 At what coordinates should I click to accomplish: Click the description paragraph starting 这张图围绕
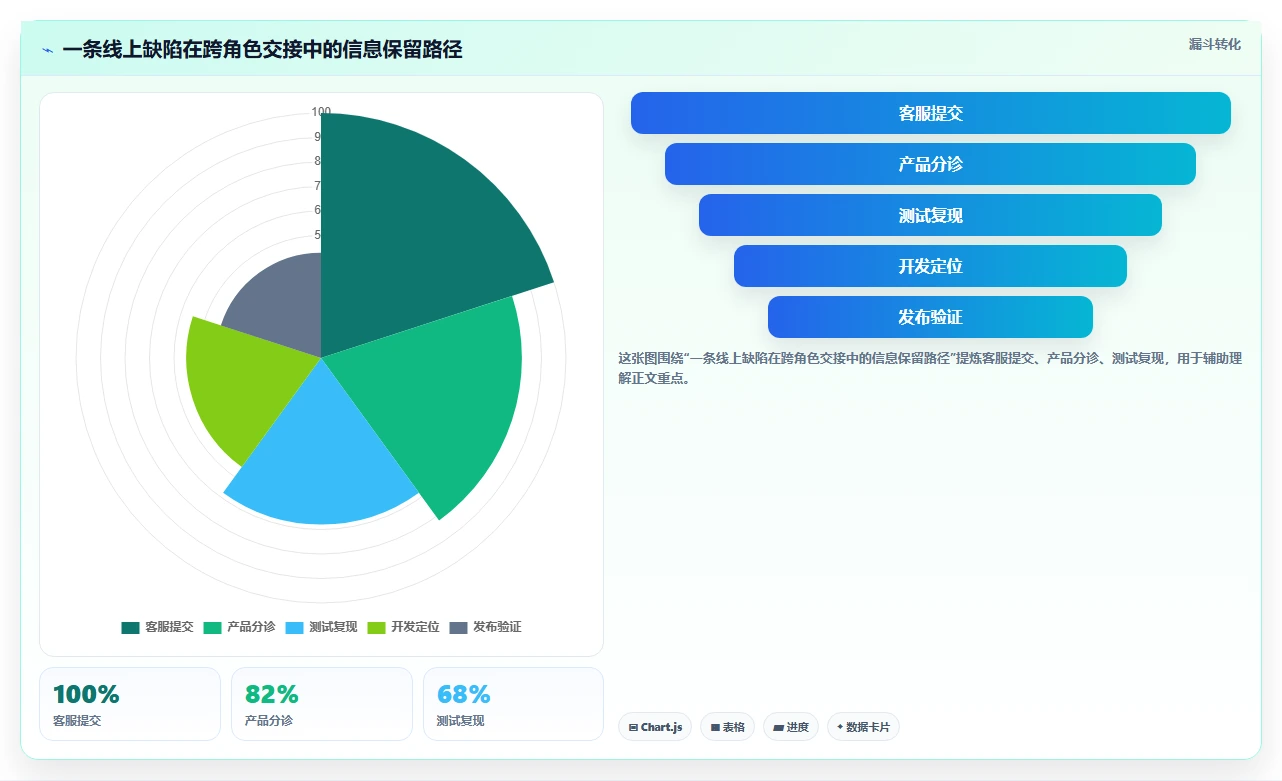930,368
